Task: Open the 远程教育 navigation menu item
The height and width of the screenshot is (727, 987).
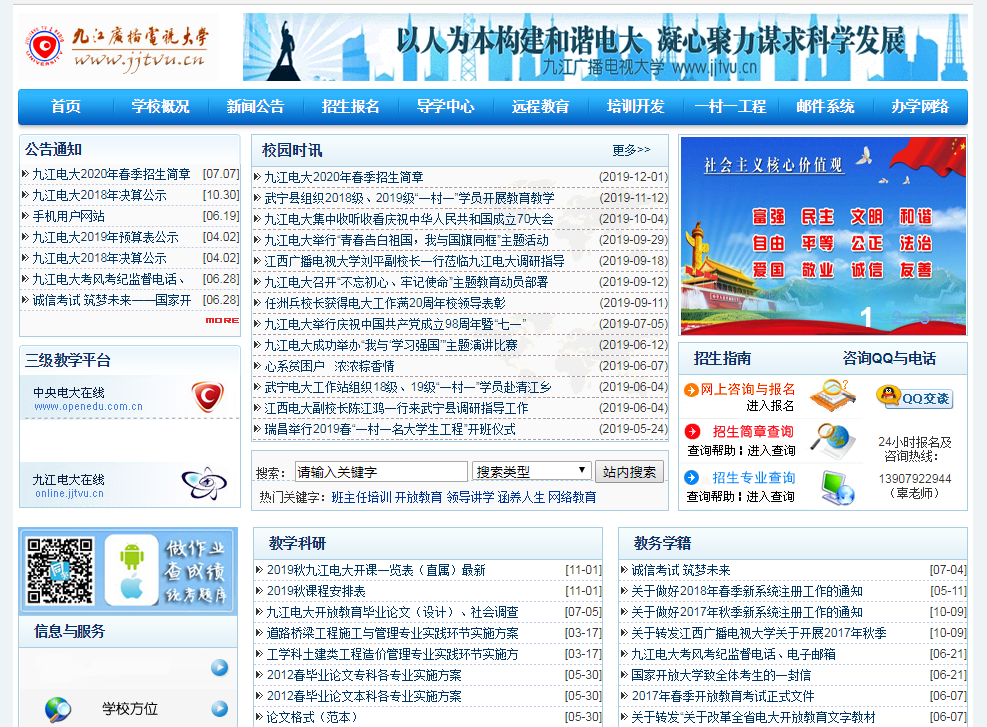Action: pyautogui.click(x=540, y=106)
